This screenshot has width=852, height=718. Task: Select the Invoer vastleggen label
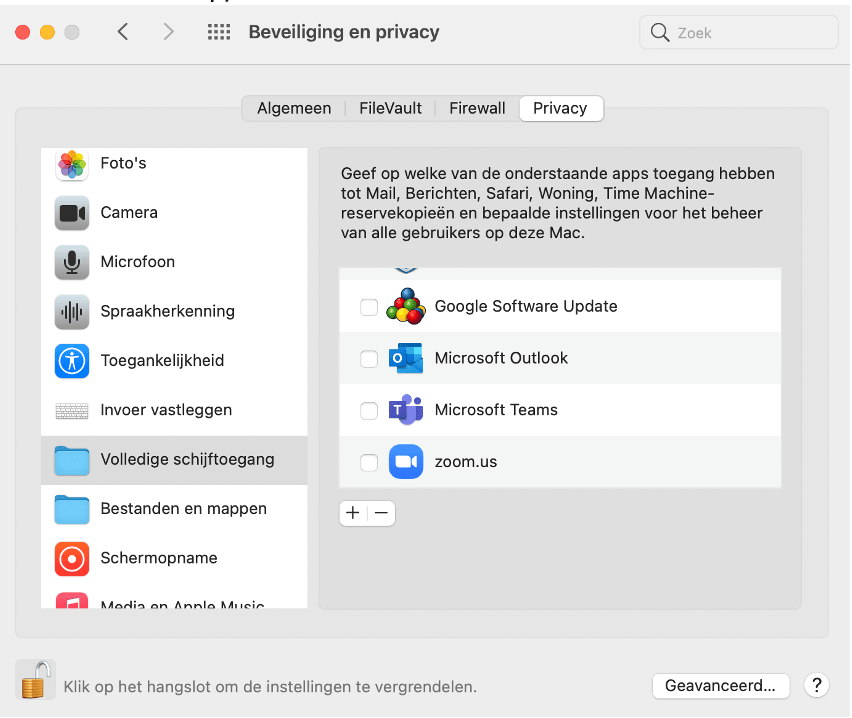click(166, 410)
